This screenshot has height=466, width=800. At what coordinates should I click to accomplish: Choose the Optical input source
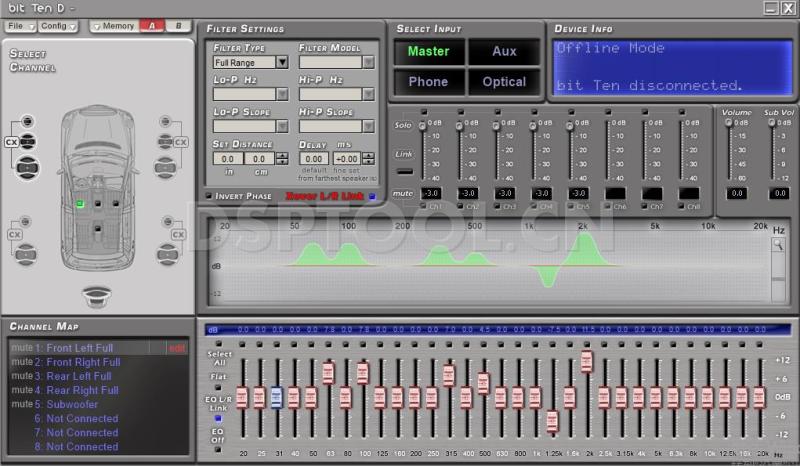504,82
